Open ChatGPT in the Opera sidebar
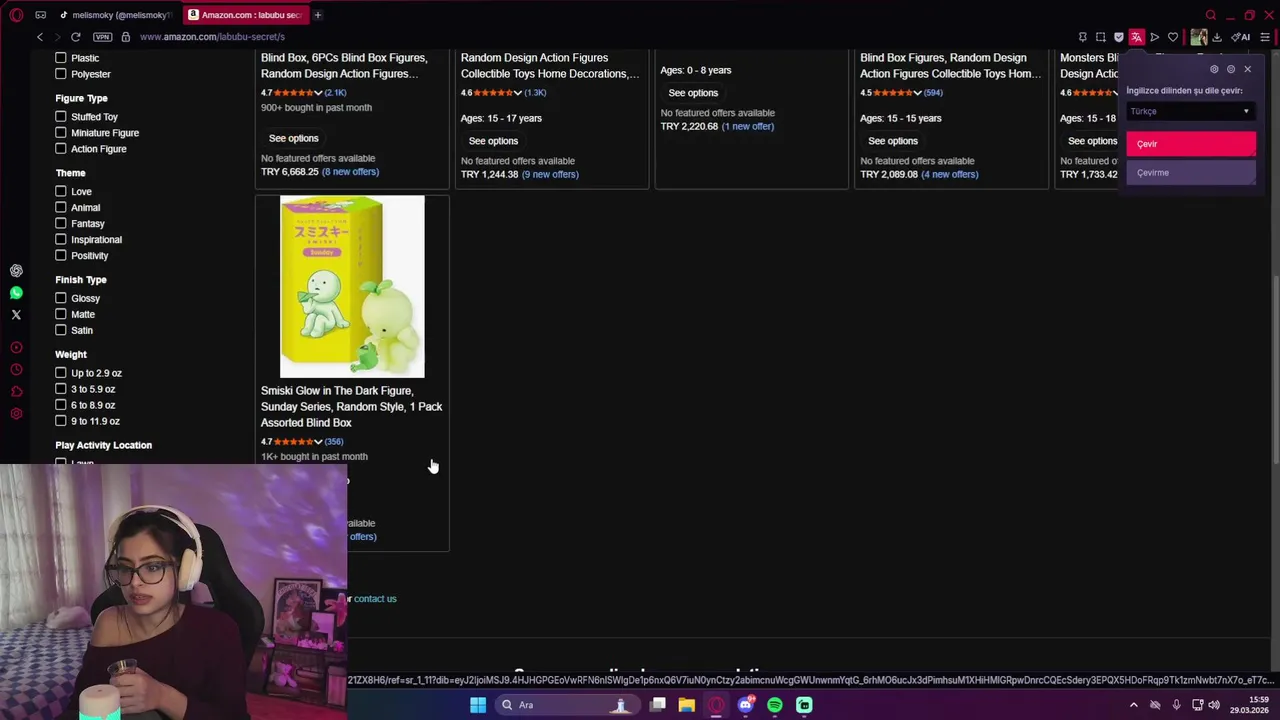This screenshot has height=720, width=1280. (x=16, y=271)
